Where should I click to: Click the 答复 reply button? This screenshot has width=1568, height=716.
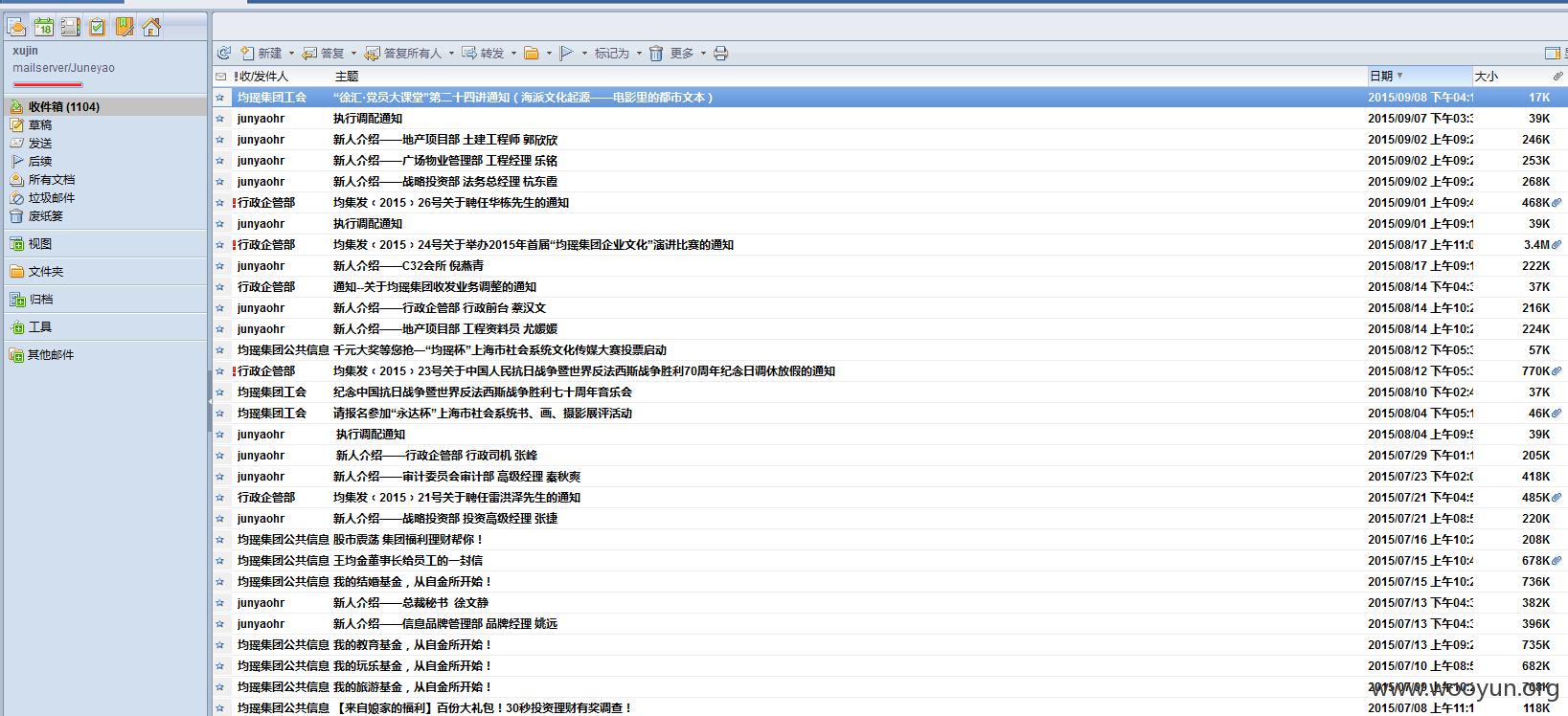click(x=323, y=54)
